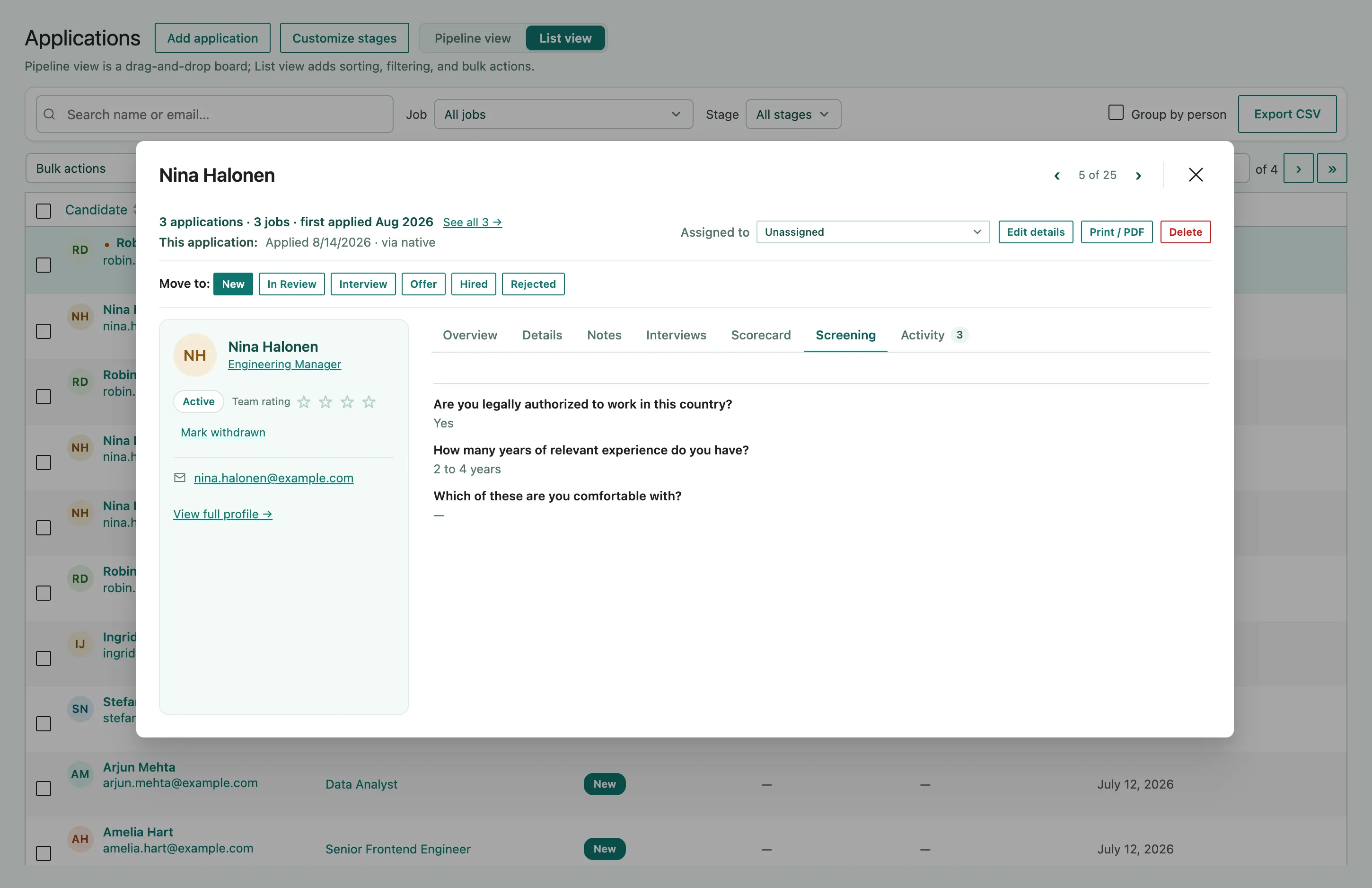This screenshot has width=1372, height=888.
Task: Go to previous candidate with left chevron
Action: pos(1057,175)
